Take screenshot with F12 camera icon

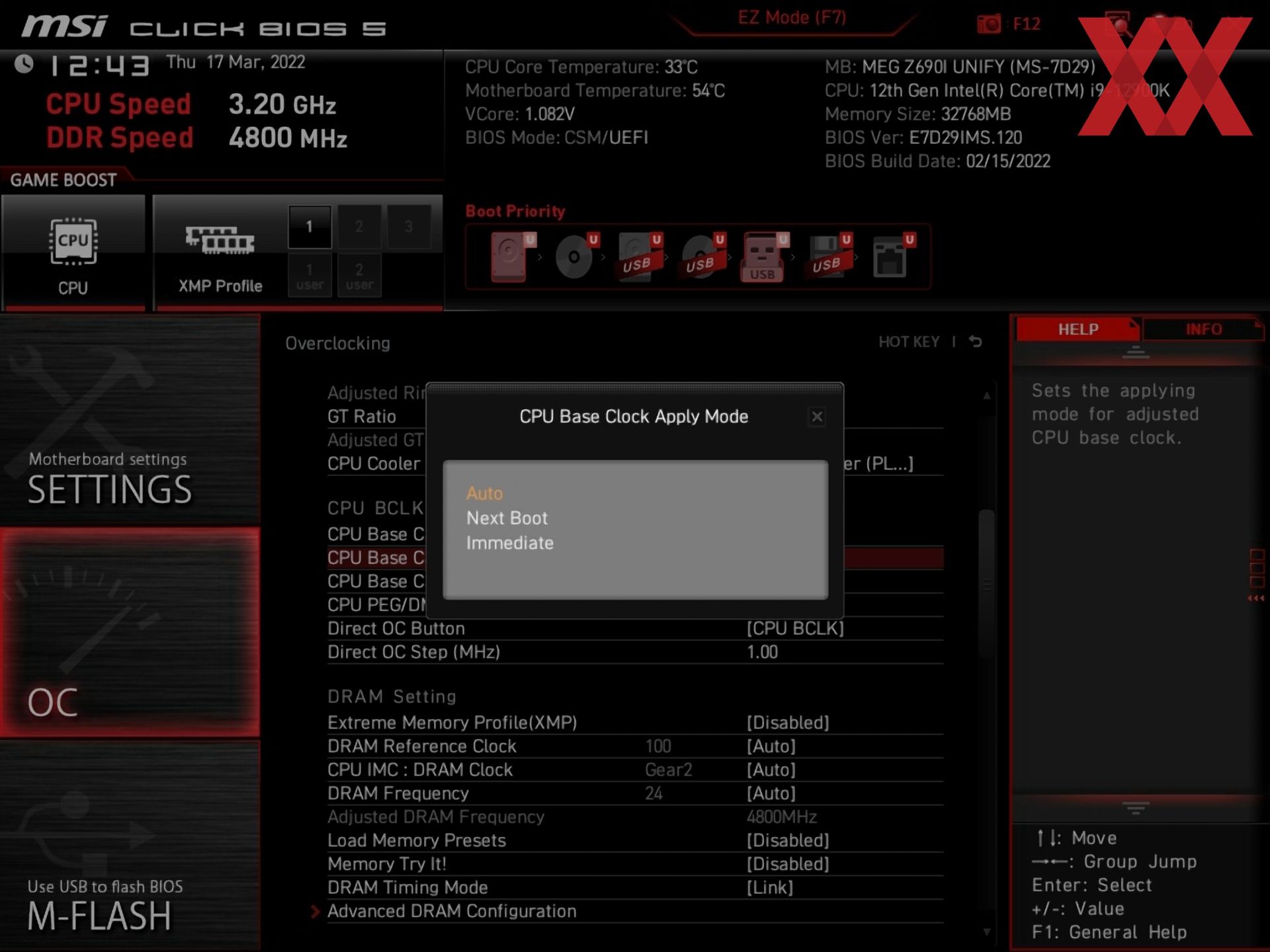click(989, 24)
